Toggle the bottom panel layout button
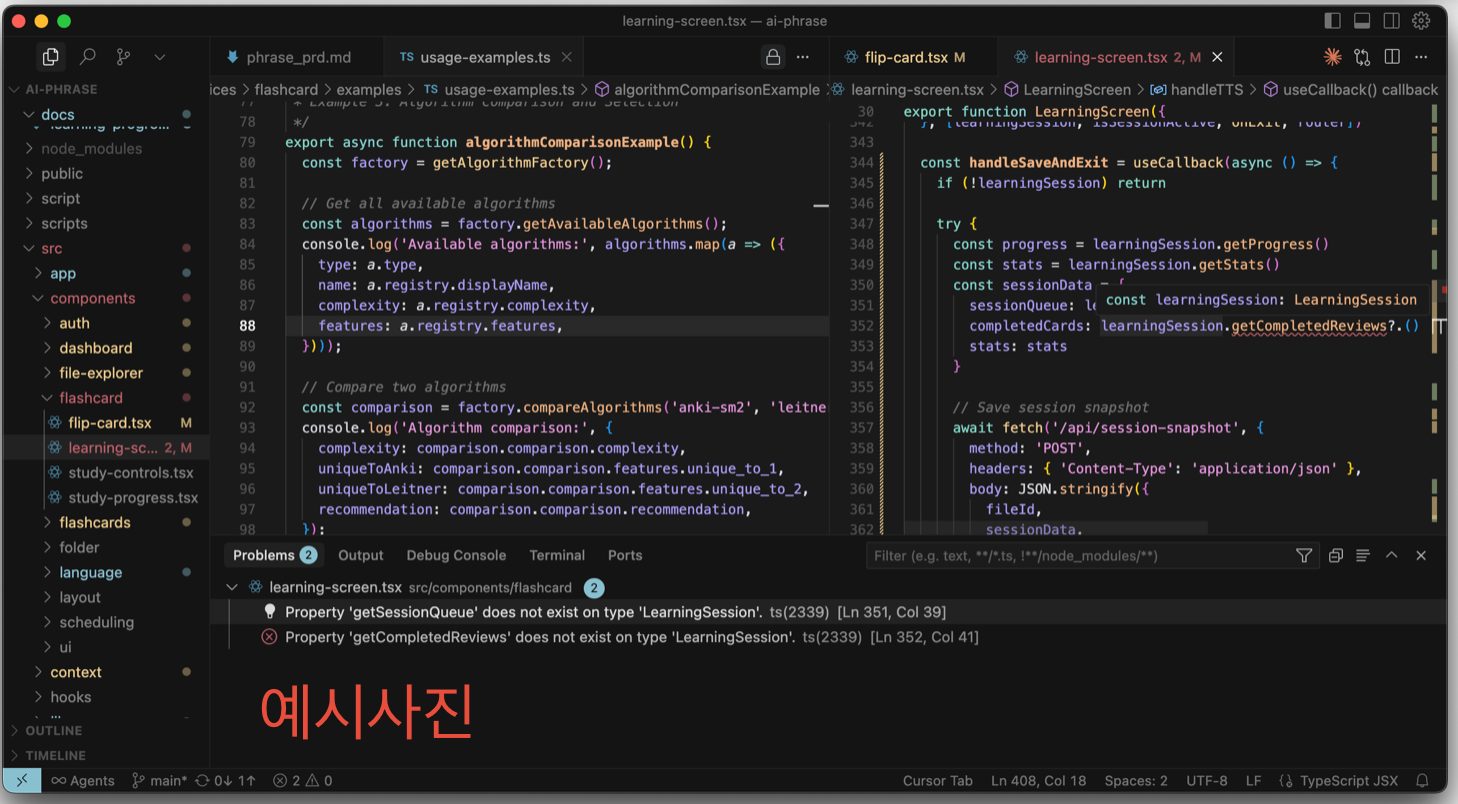The width and height of the screenshot is (1458, 804). (1362, 21)
